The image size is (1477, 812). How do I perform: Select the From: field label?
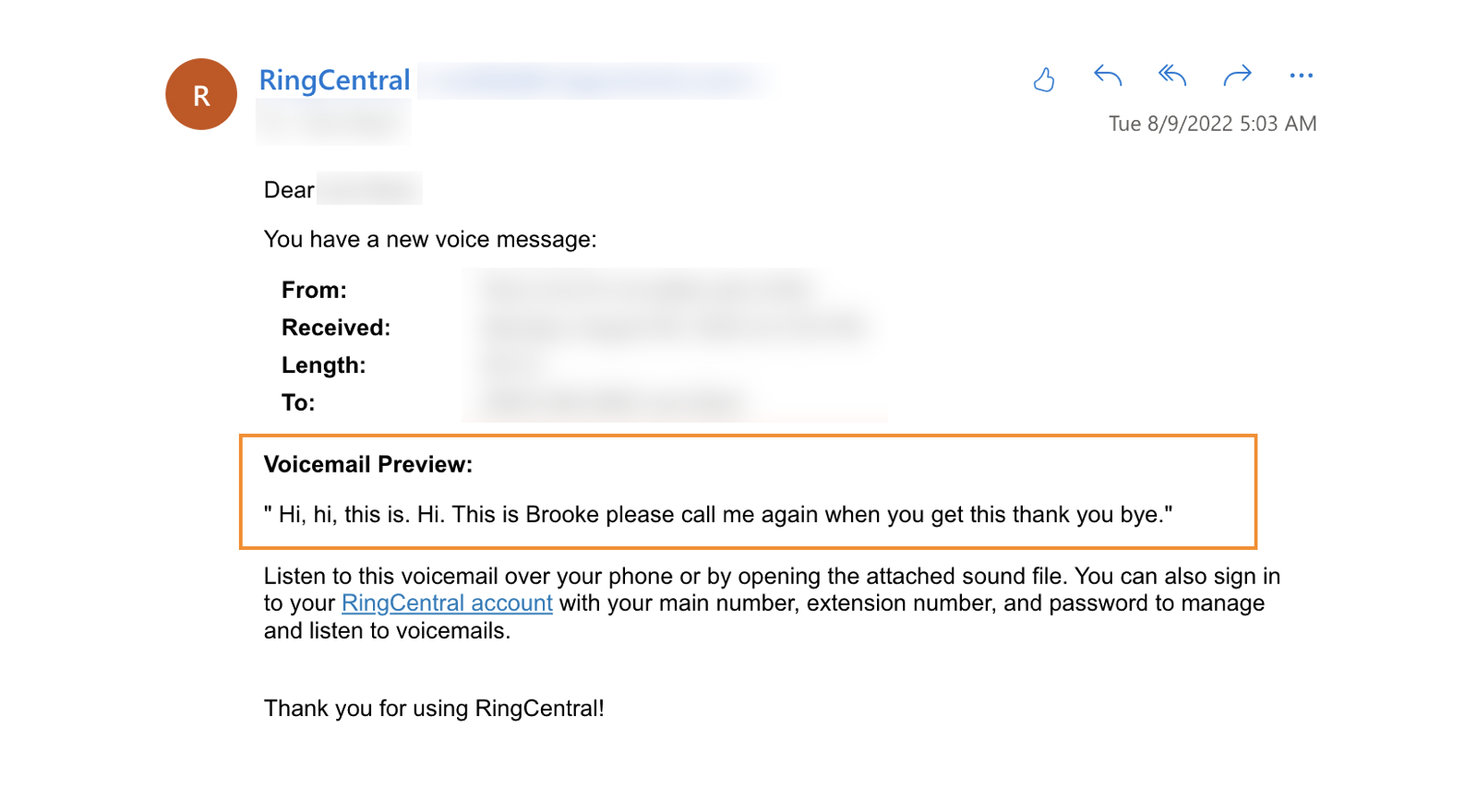point(314,290)
